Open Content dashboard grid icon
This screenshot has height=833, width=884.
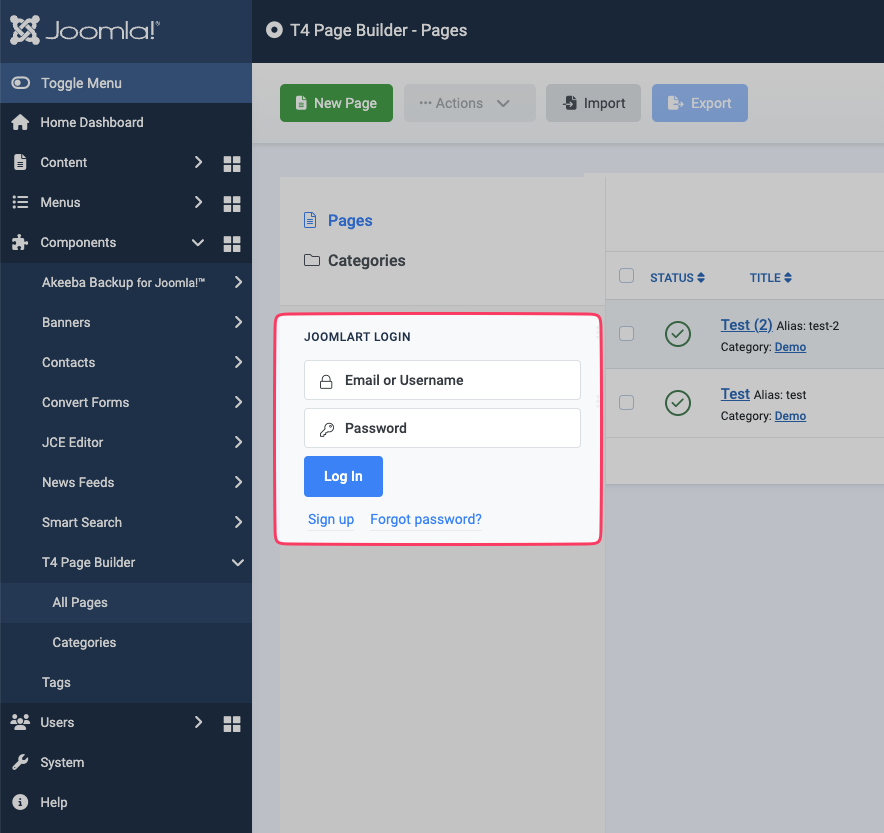coord(232,163)
